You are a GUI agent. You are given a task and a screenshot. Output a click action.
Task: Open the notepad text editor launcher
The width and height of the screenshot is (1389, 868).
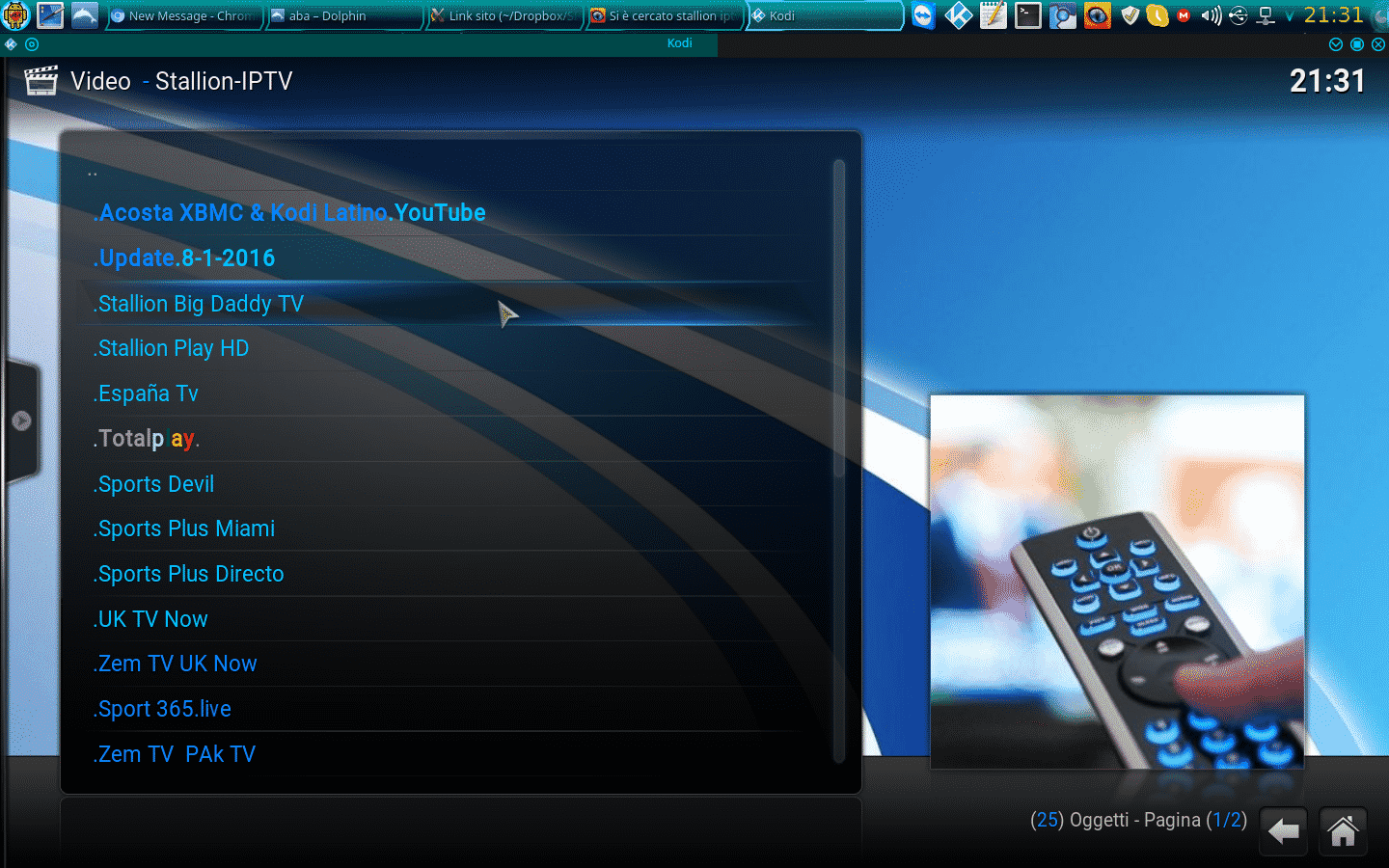pyautogui.click(x=994, y=15)
